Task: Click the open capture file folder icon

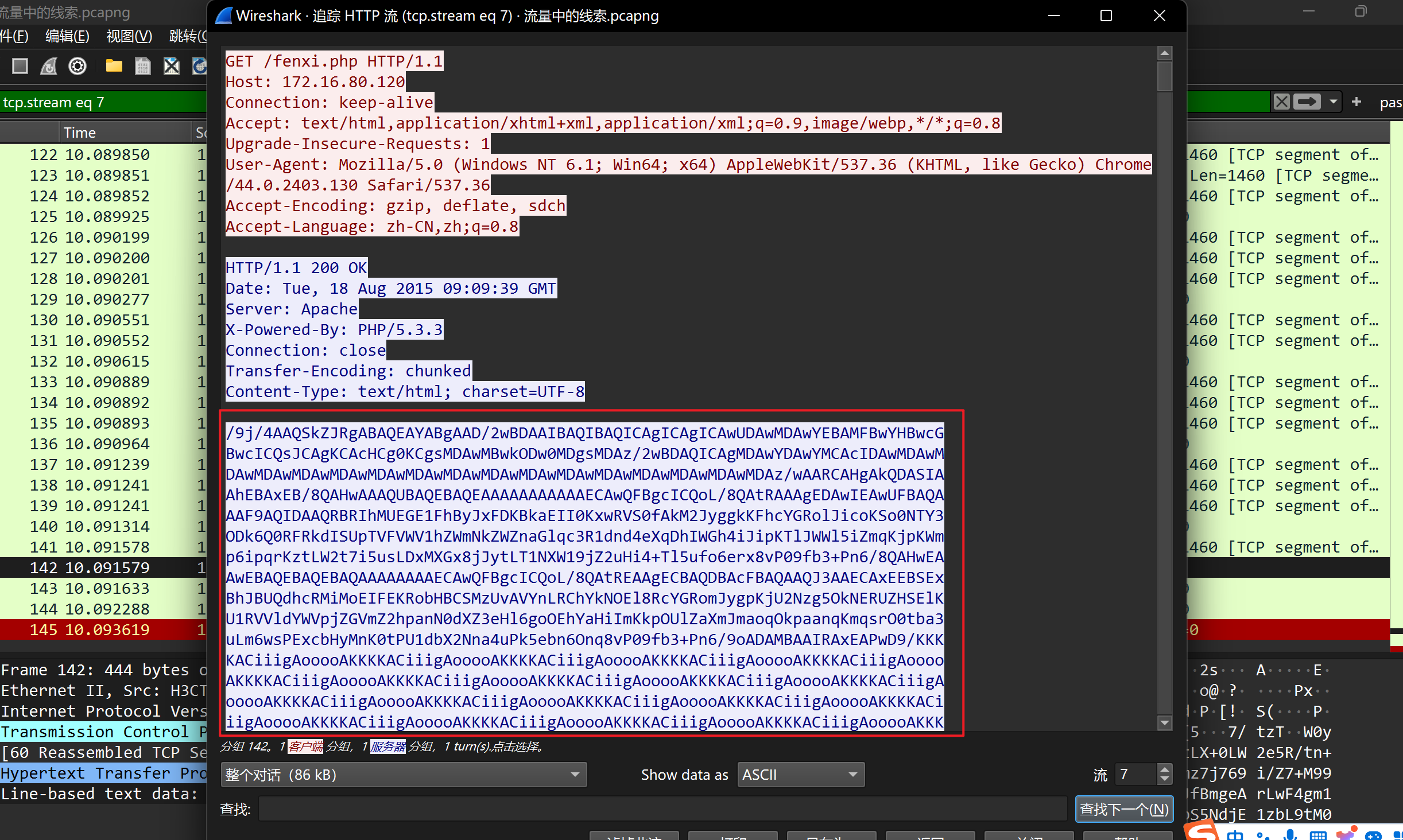Action: [114, 67]
